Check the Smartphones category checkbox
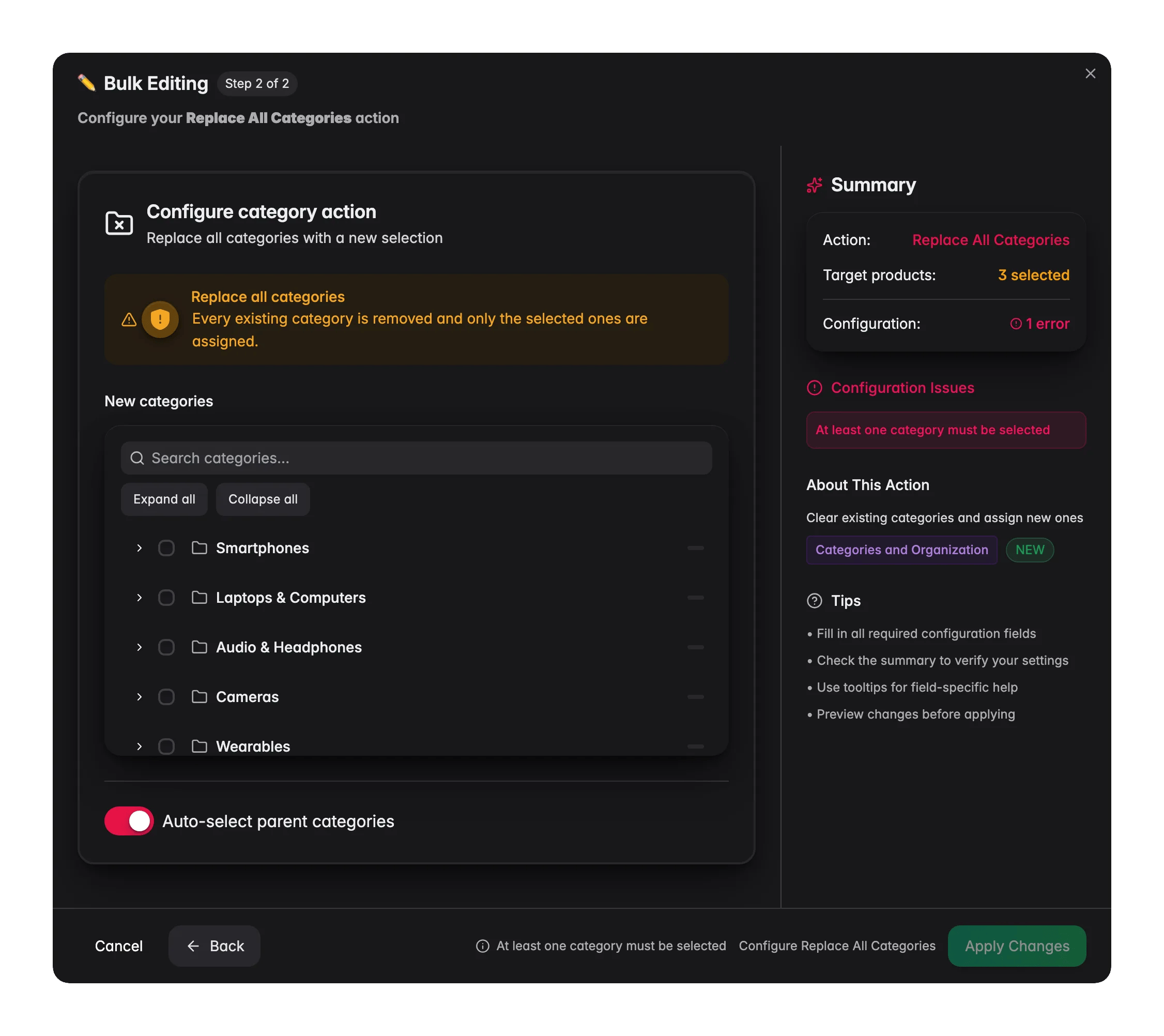This screenshot has height=1036, width=1164. coord(166,548)
